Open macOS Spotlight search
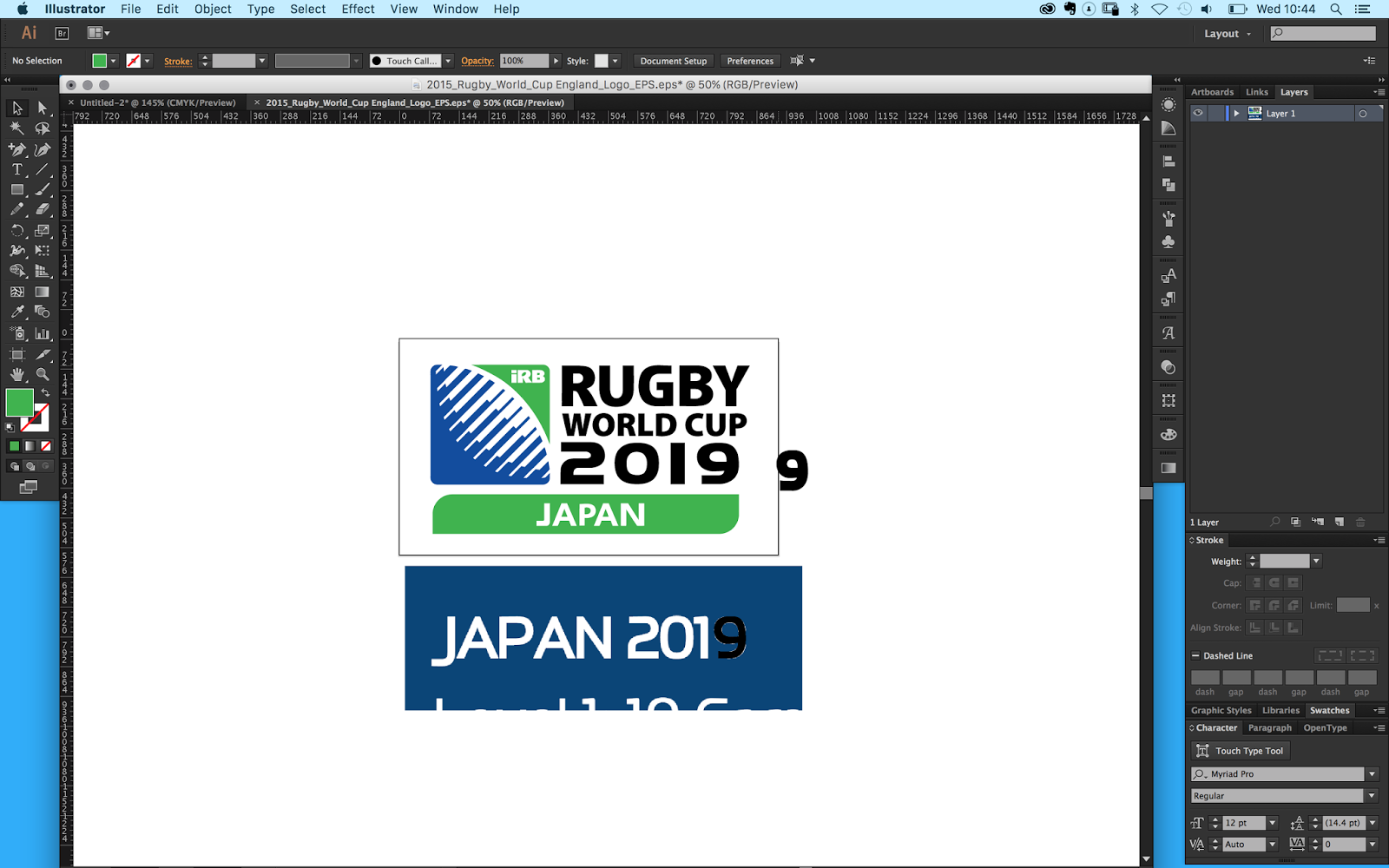This screenshot has width=1389, height=868. click(x=1336, y=10)
